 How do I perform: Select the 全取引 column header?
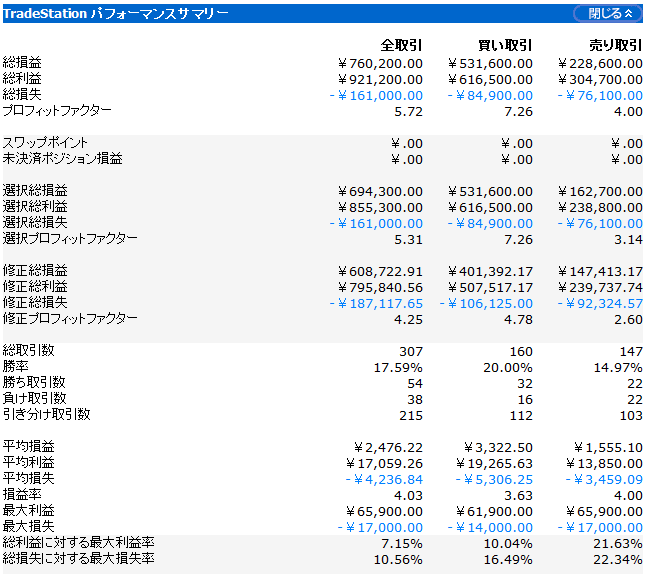pyautogui.click(x=401, y=45)
